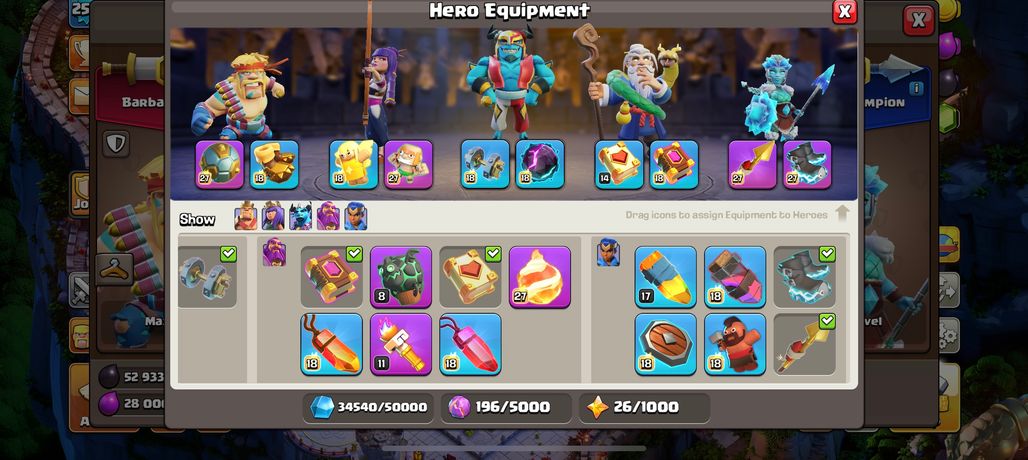Tap the Lavaloon Puppet equipment level 8
1028x460 pixels.
pyautogui.click(x=401, y=277)
